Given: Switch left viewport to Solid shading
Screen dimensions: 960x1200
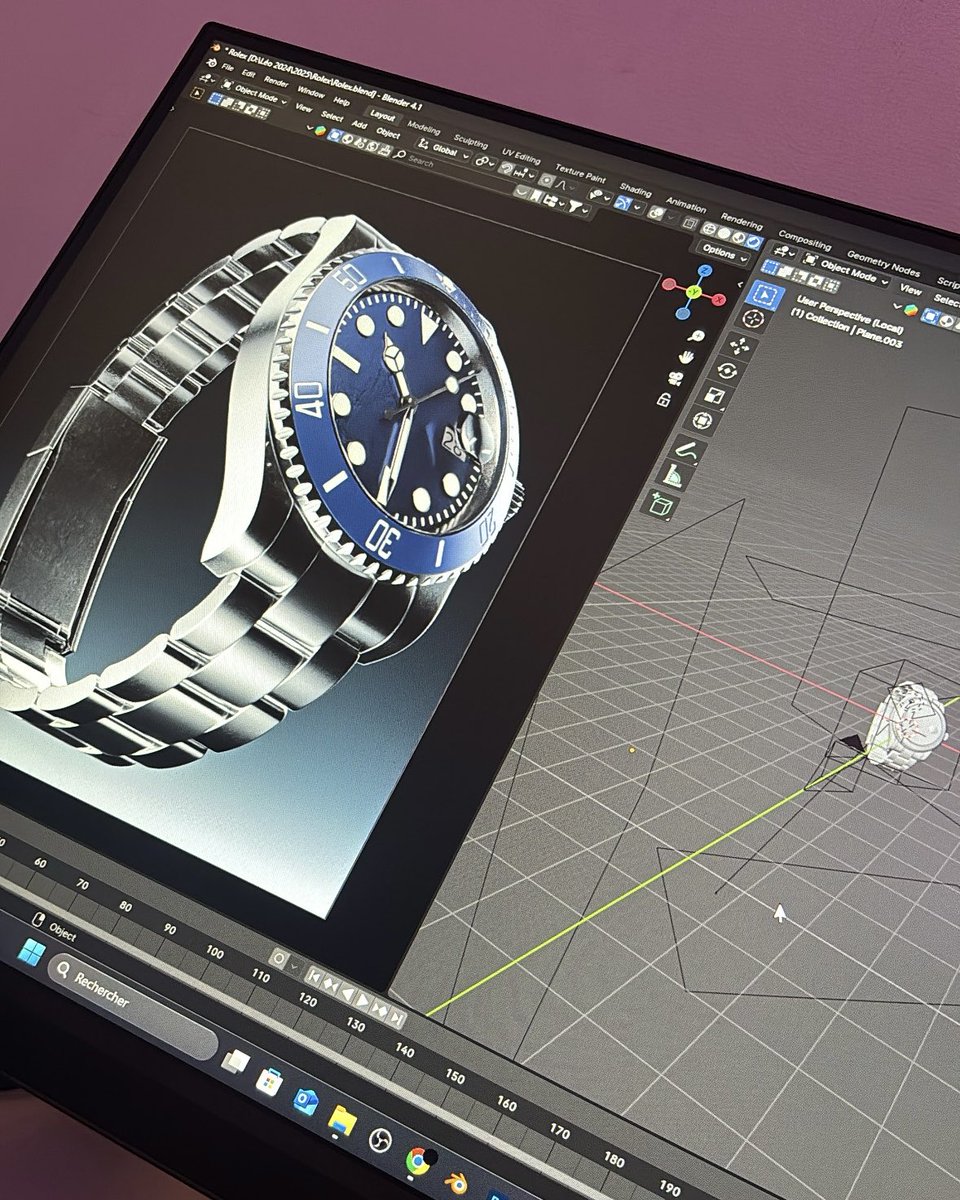Looking at the screenshot, I should coord(724,233).
